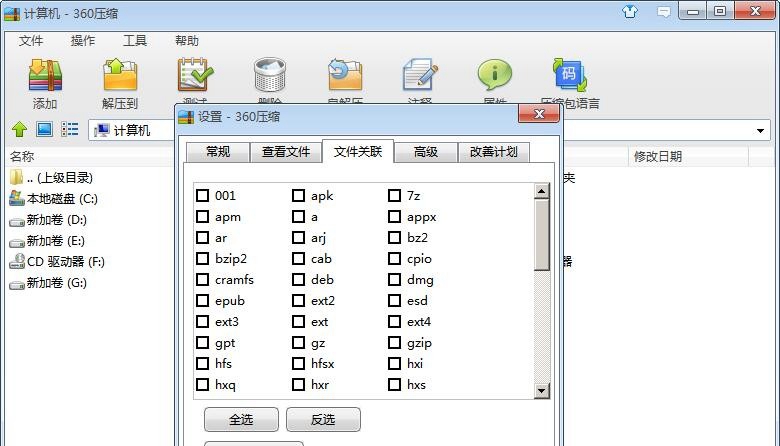Select the parent directory (上级目录) folder
Screen dimensions: 780x446
(x=51, y=178)
